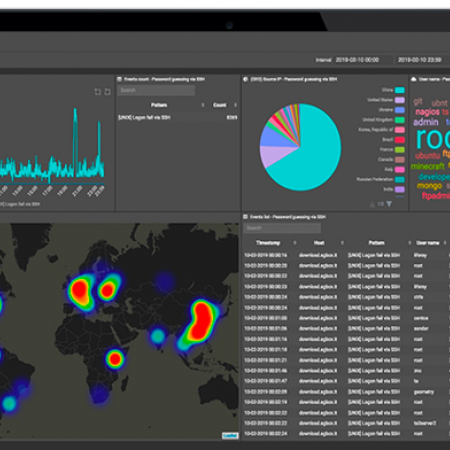Toggle Brazil series in pie legend

393,140
